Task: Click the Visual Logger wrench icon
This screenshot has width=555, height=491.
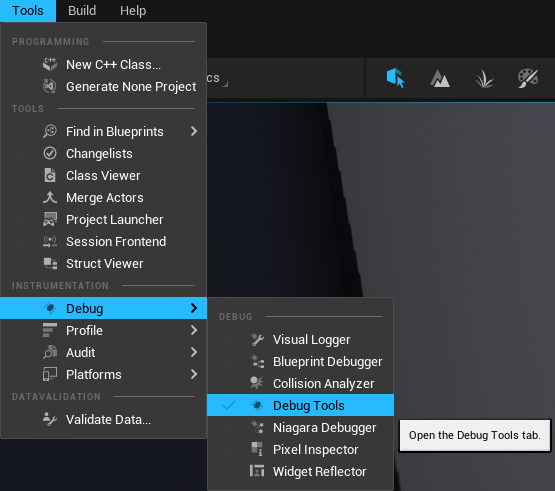Action: pos(257,339)
